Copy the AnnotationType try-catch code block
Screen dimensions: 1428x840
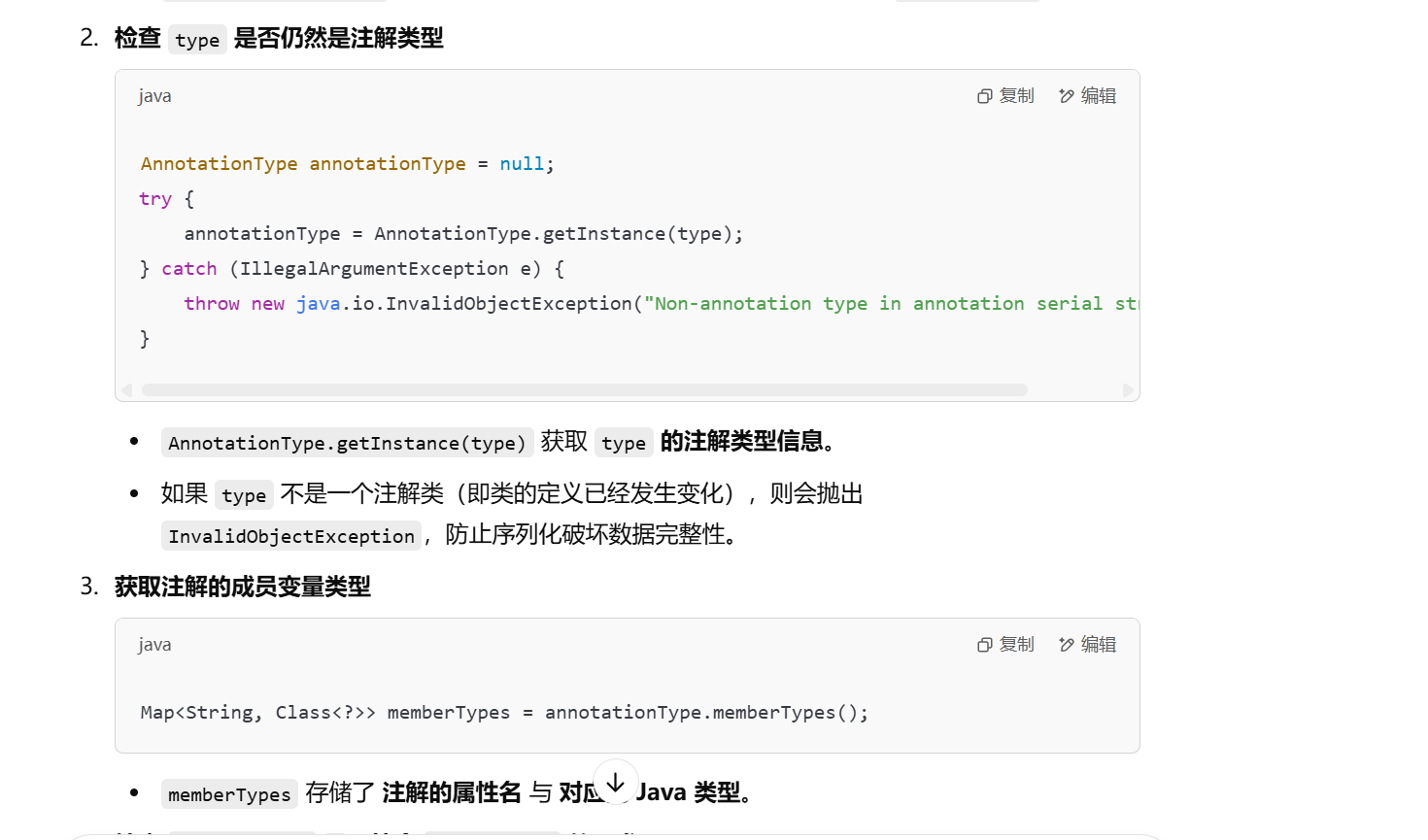[1005, 95]
